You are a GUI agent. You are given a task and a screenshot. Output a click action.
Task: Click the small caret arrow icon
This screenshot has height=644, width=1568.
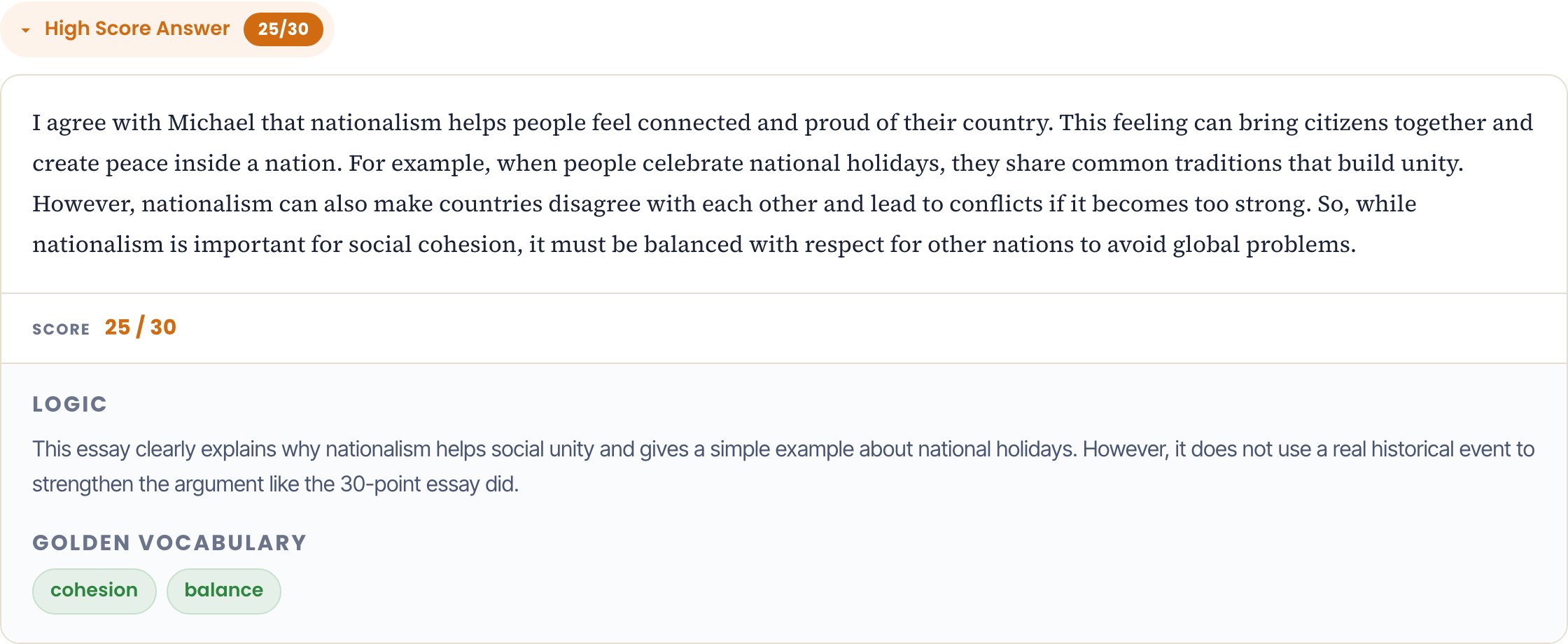26,30
